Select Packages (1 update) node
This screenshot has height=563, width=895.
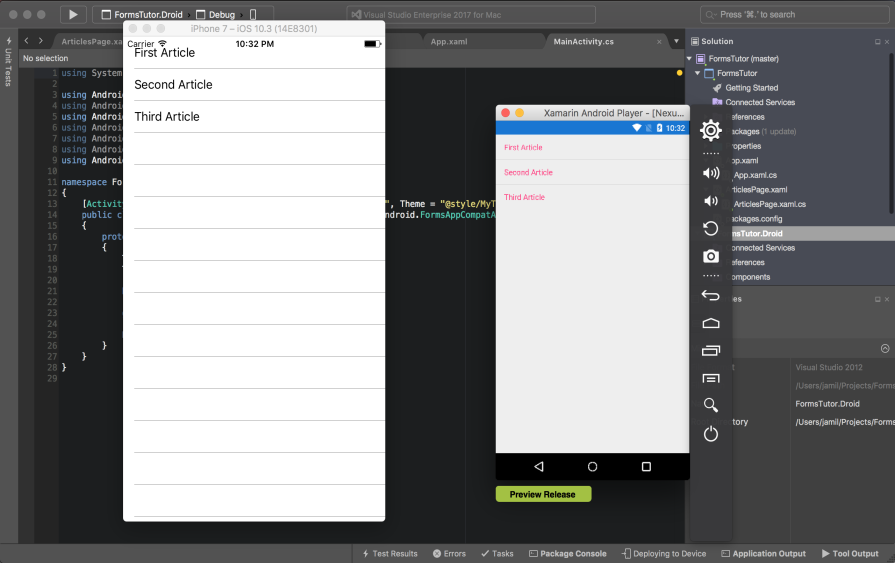click(764, 131)
